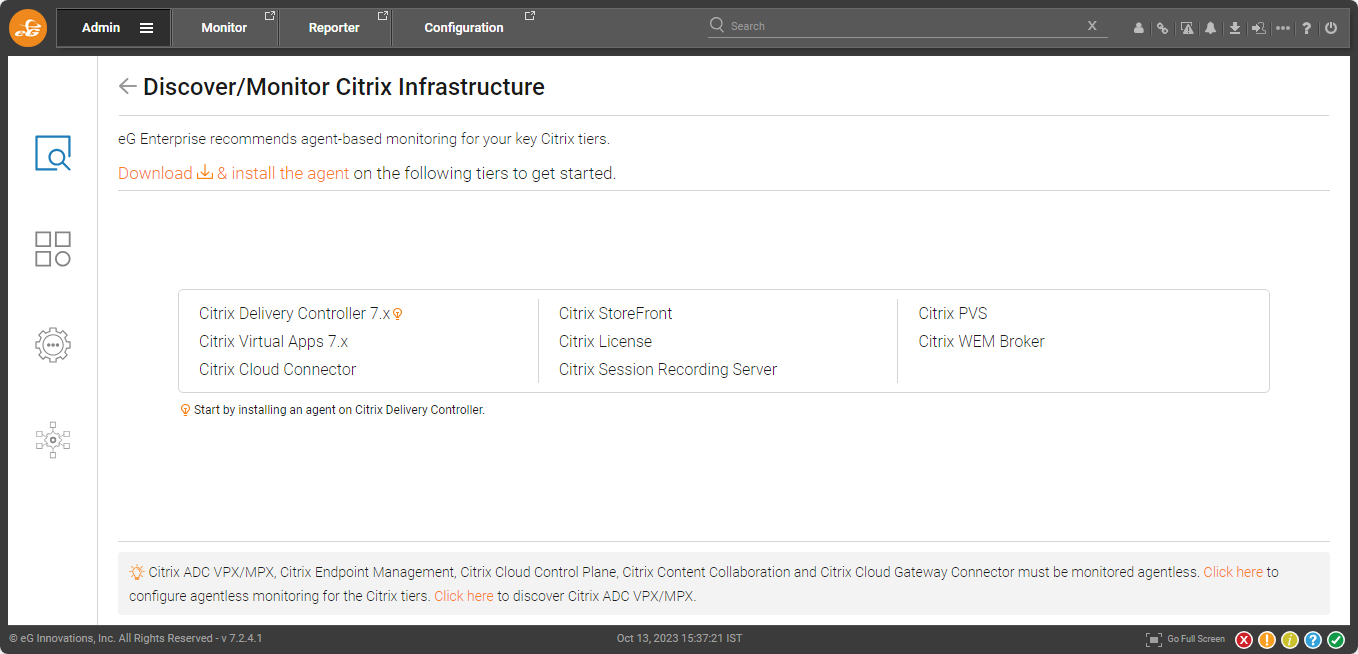
Task: Click the green checkmark status icon
Action: click(x=1336, y=640)
